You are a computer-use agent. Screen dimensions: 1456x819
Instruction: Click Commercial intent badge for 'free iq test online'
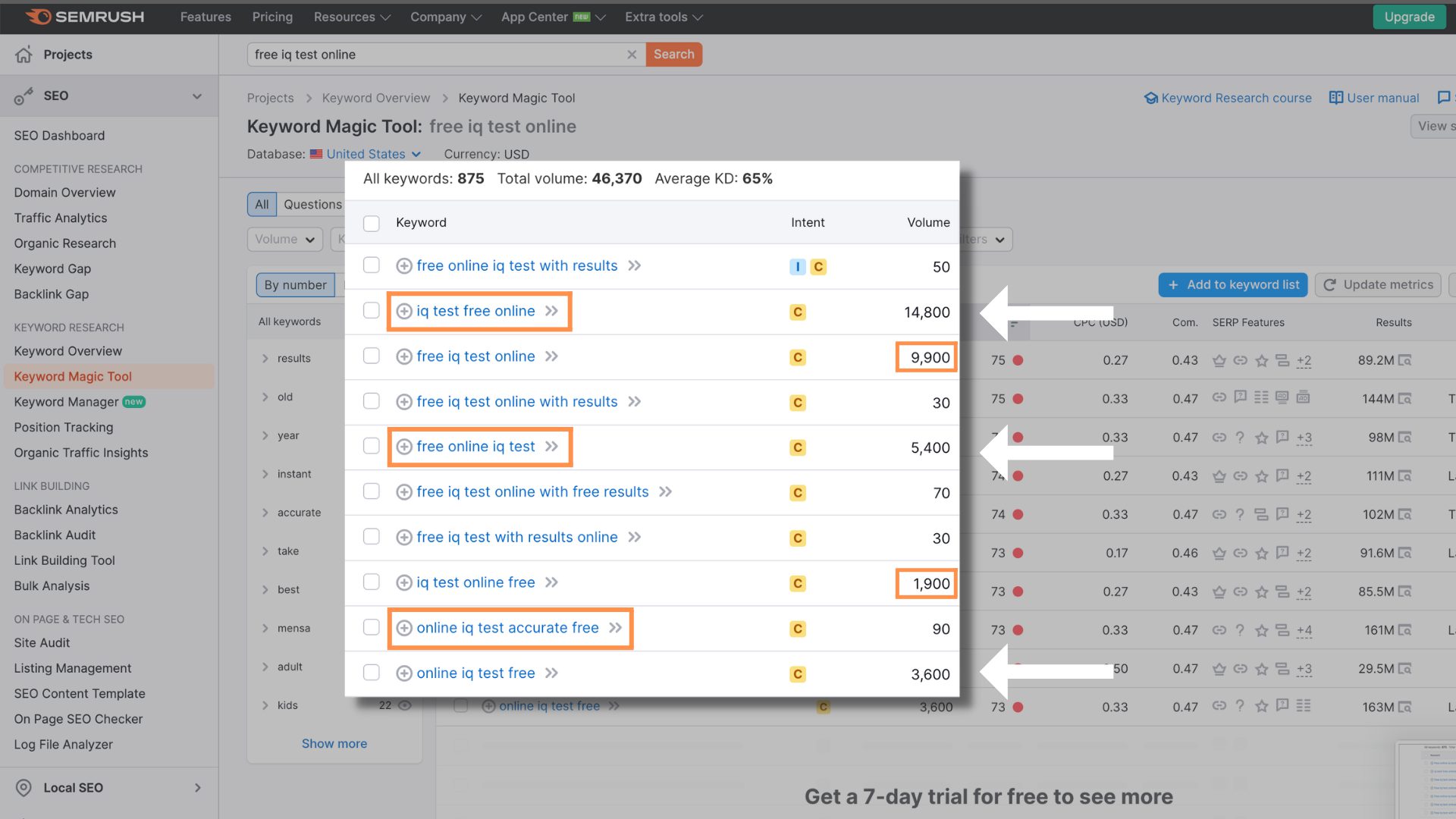(x=798, y=357)
